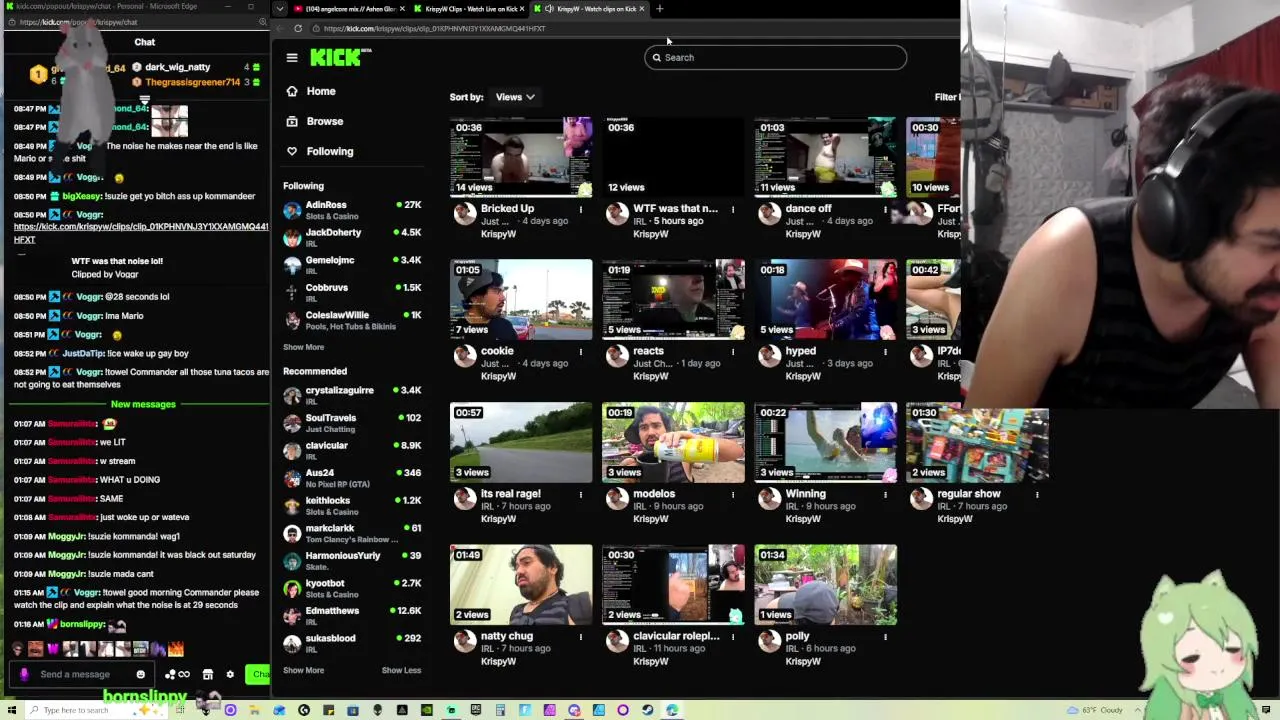
Task: Zoom icon in chat popout address bar
Action: click(x=263, y=22)
